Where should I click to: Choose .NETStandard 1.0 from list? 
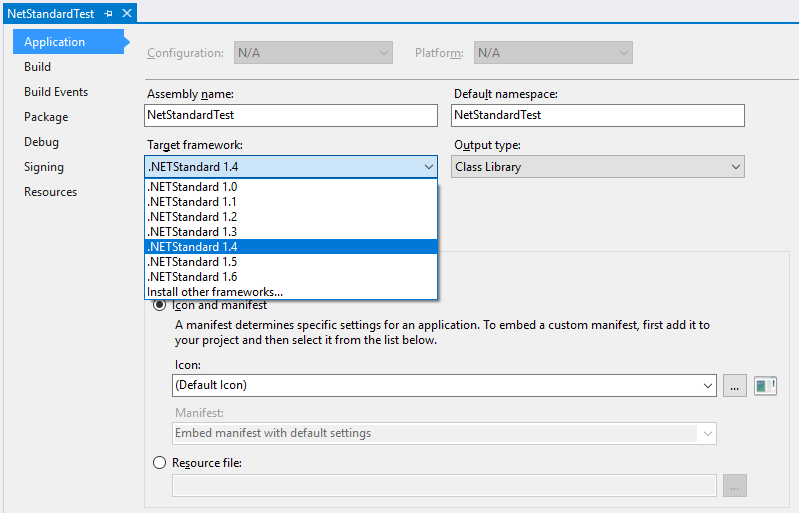point(291,187)
